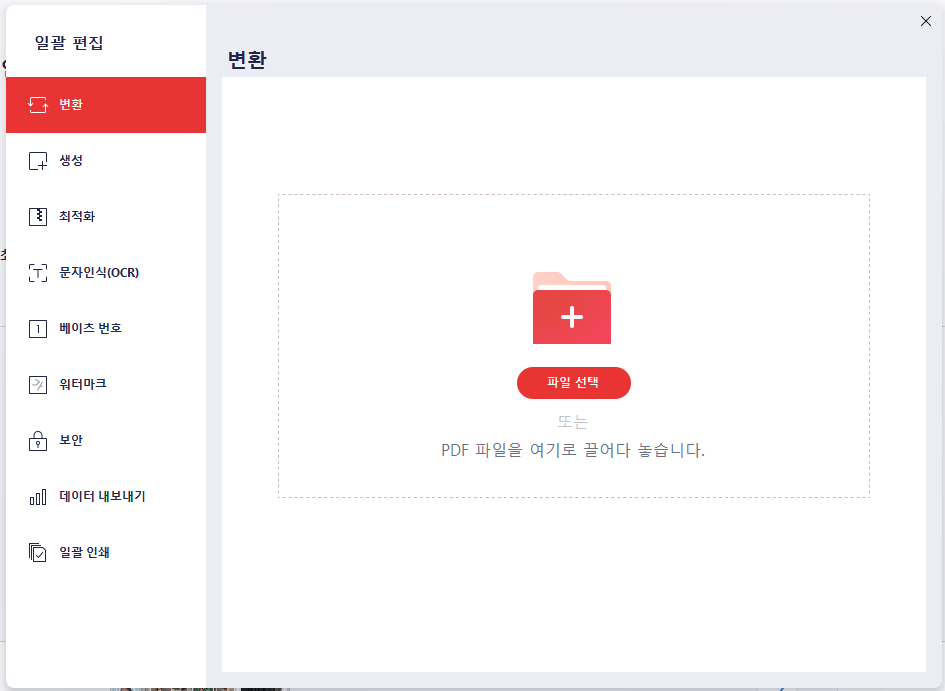
Task: Select the 변환 (Convert) sidebar icon
Action: [38, 104]
